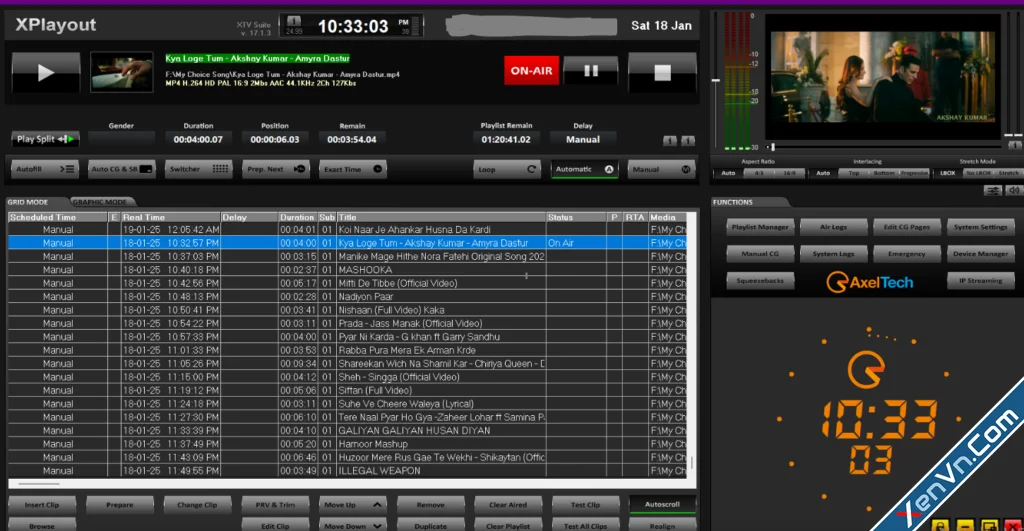The image size is (1024, 531).
Task: Set Aspect Ratio to Auto
Action: coord(728,173)
